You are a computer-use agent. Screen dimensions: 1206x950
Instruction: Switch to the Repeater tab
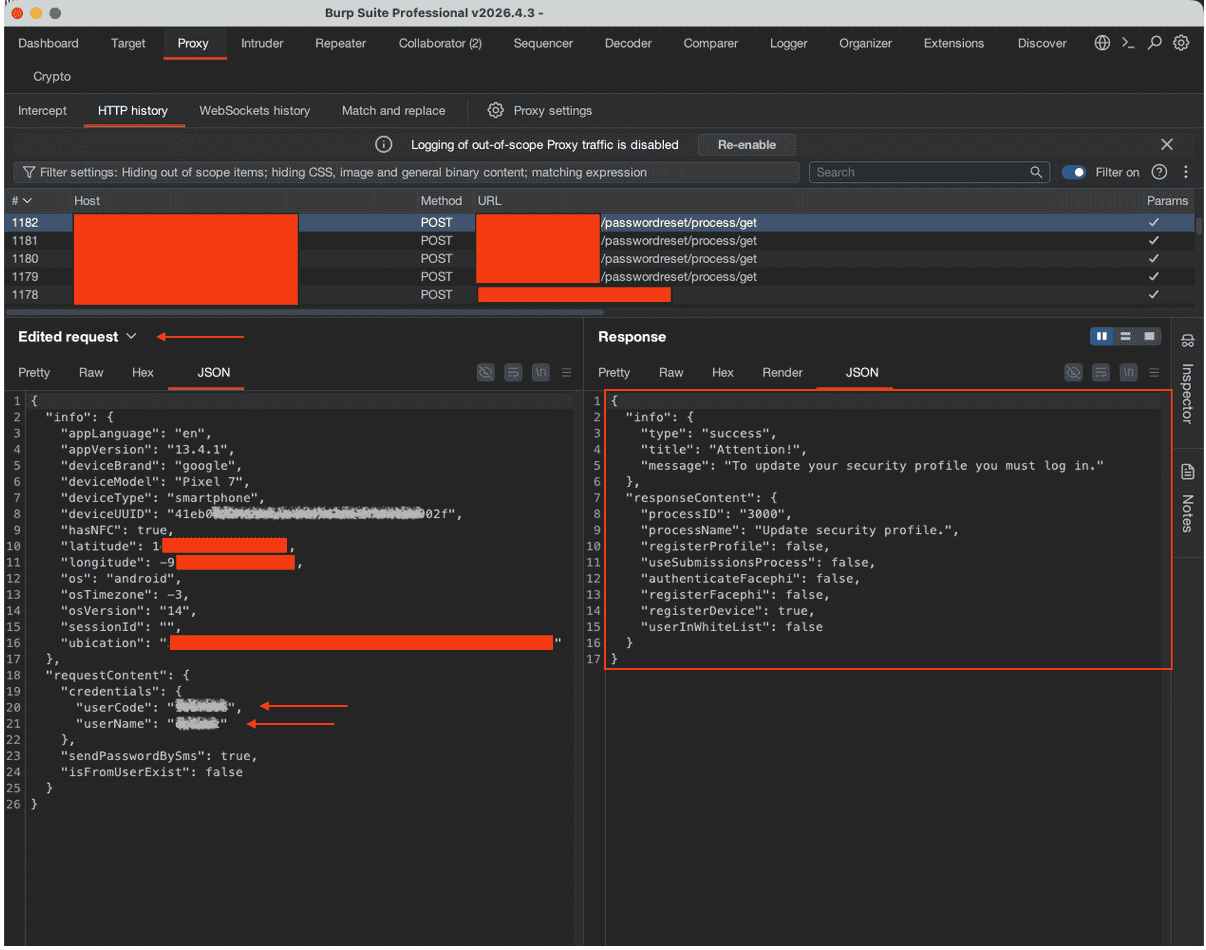pyautogui.click(x=340, y=43)
